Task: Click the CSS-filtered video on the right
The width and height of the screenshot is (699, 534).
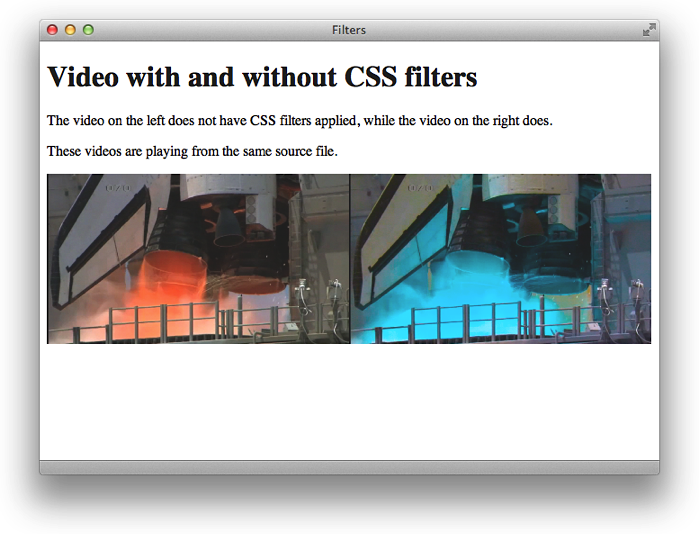Action: coord(500,259)
